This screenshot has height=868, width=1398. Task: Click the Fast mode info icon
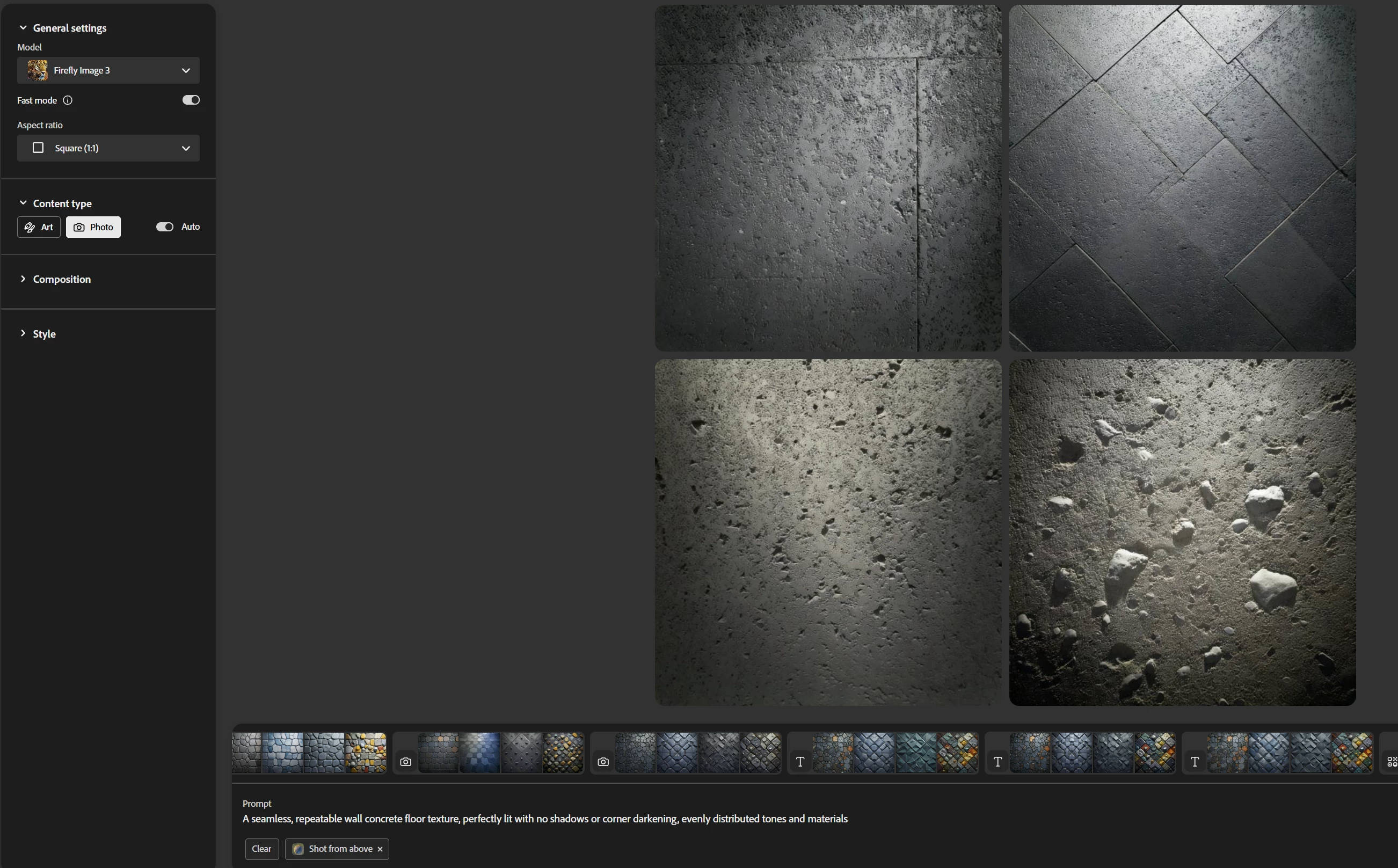pyautogui.click(x=68, y=100)
